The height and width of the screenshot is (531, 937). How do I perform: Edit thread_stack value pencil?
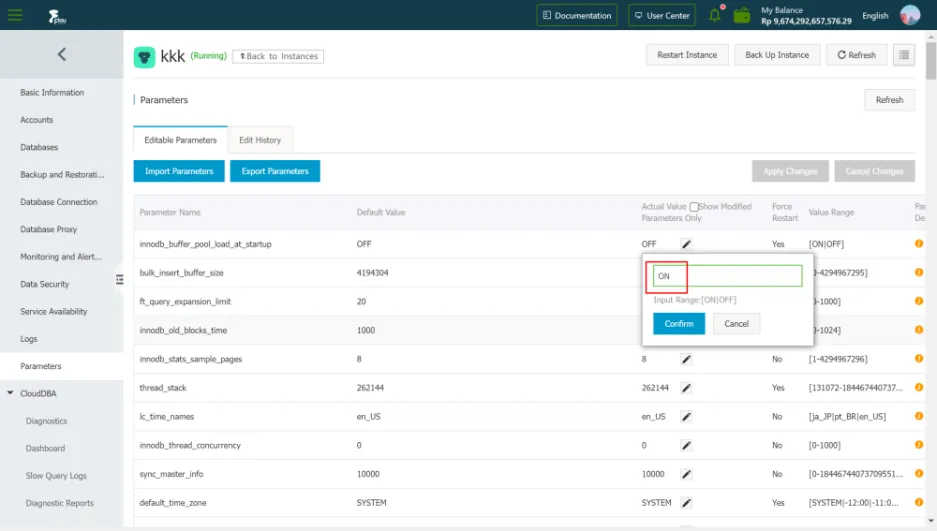tap(686, 388)
